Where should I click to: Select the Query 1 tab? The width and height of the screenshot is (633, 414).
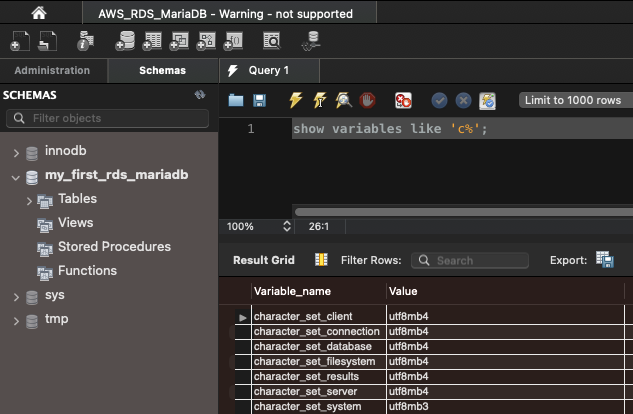coord(269,70)
